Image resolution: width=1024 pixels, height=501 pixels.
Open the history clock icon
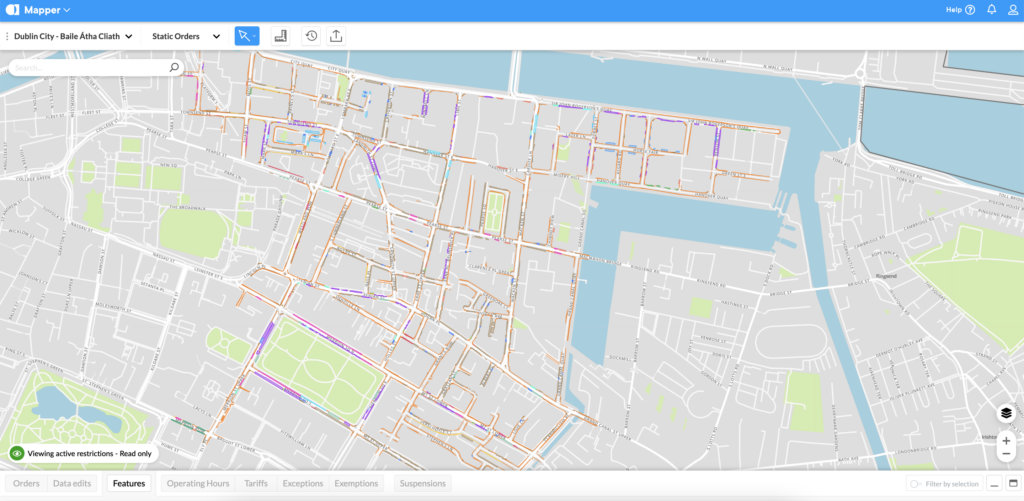[311, 36]
